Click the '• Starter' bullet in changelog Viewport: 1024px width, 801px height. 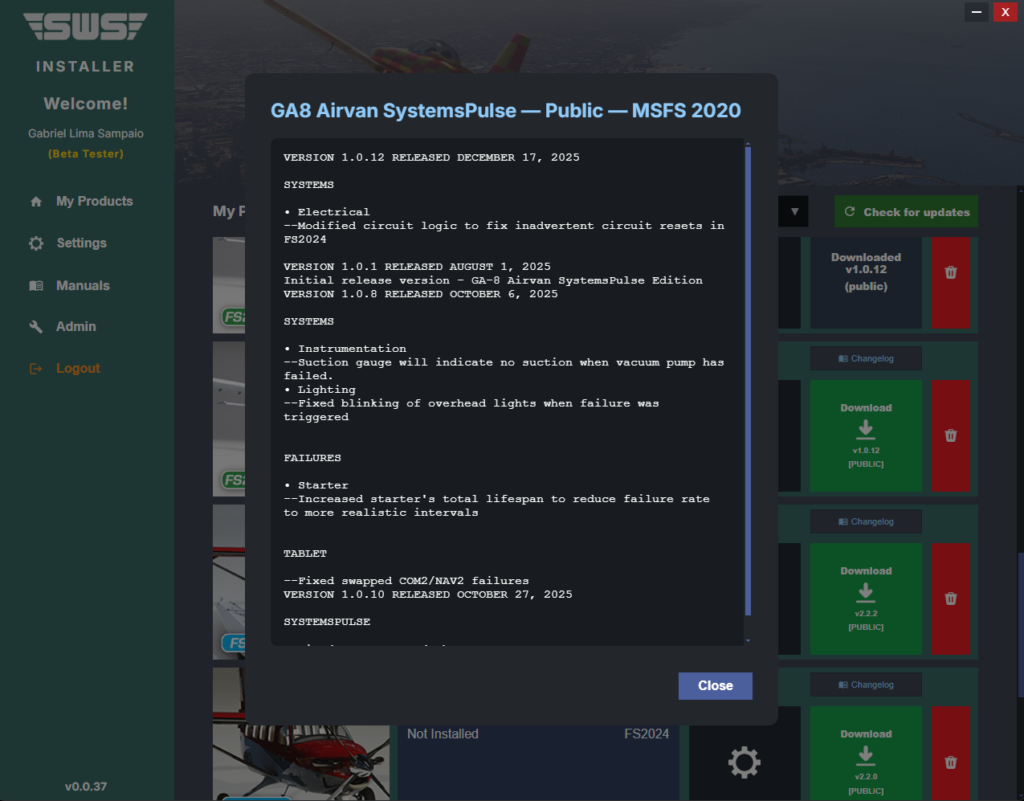(x=316, y=485)
